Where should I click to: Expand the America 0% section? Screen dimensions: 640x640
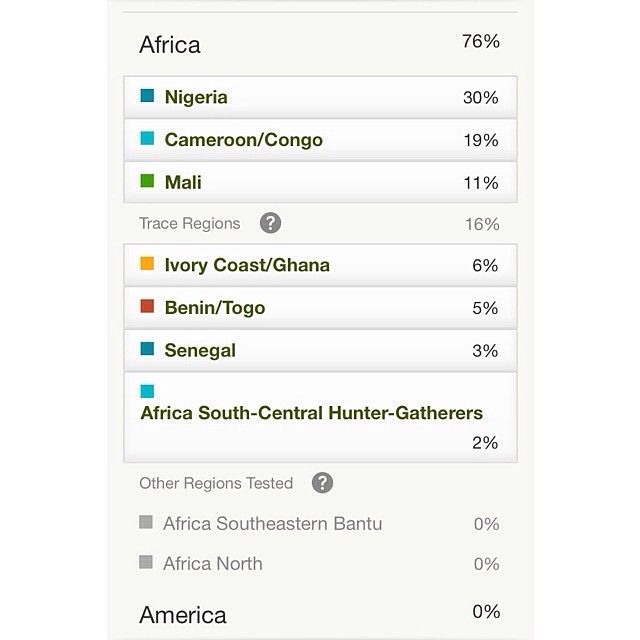pyautogui.click(x=320, y=614)
